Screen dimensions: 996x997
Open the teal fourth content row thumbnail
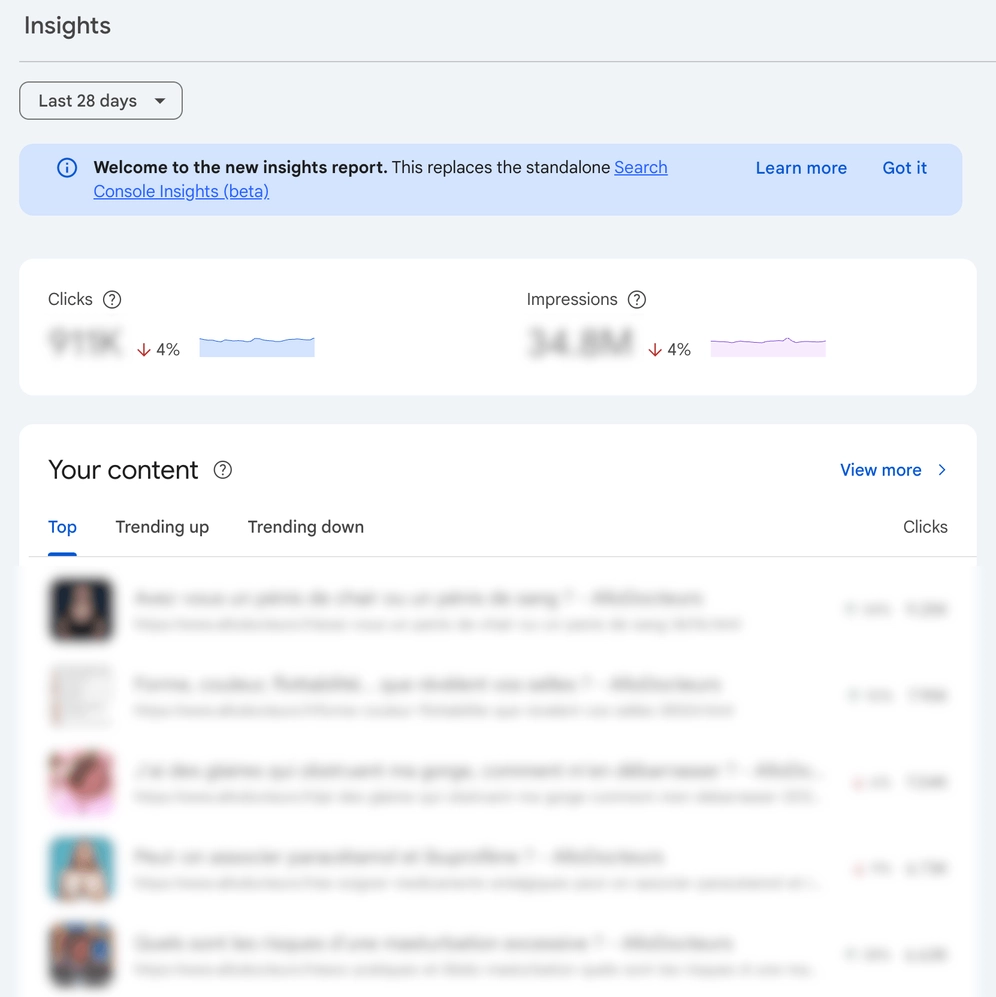[81, 868]
